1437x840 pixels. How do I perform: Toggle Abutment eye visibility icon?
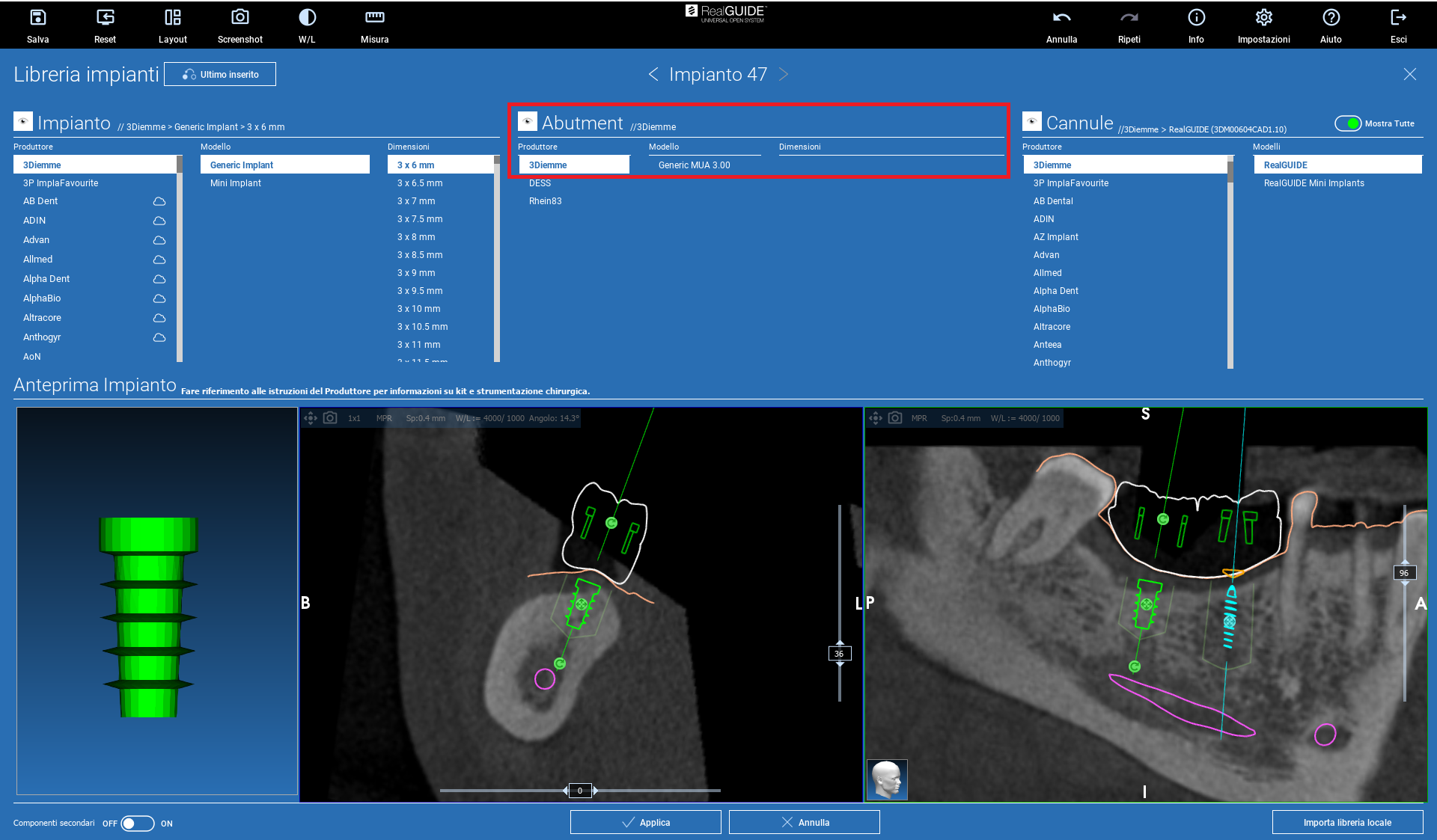(527, 122)
